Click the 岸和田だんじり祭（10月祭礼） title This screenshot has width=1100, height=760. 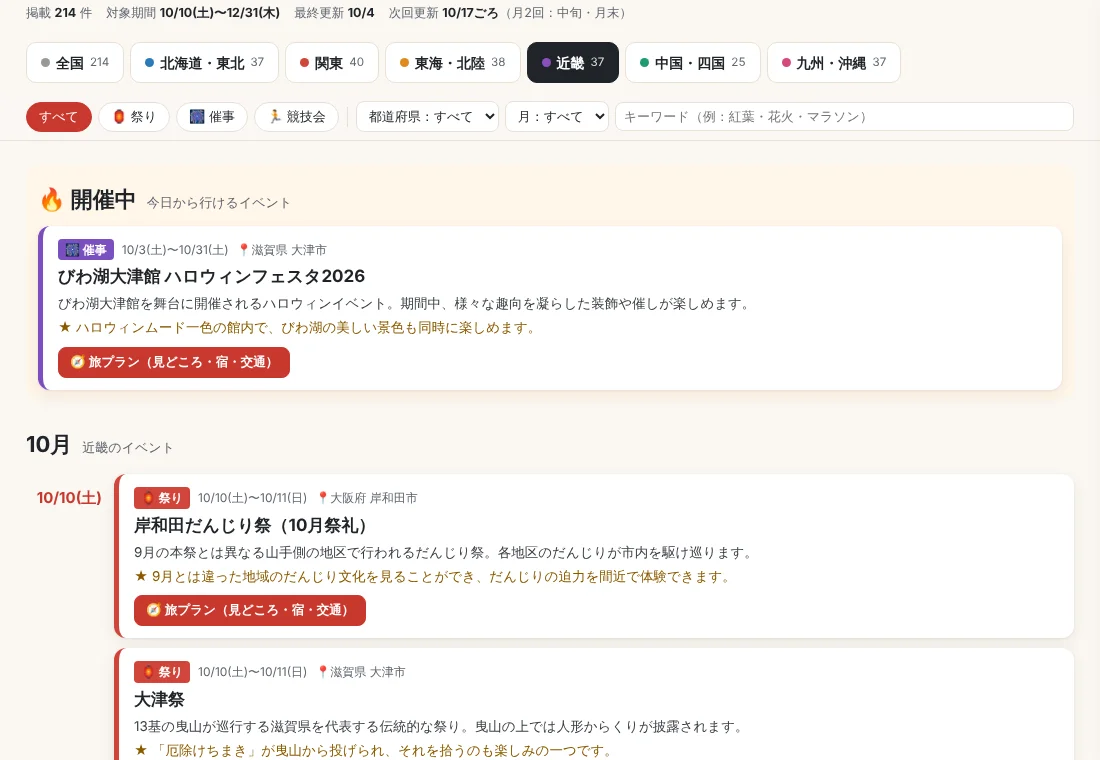click(x=250, y=526)
